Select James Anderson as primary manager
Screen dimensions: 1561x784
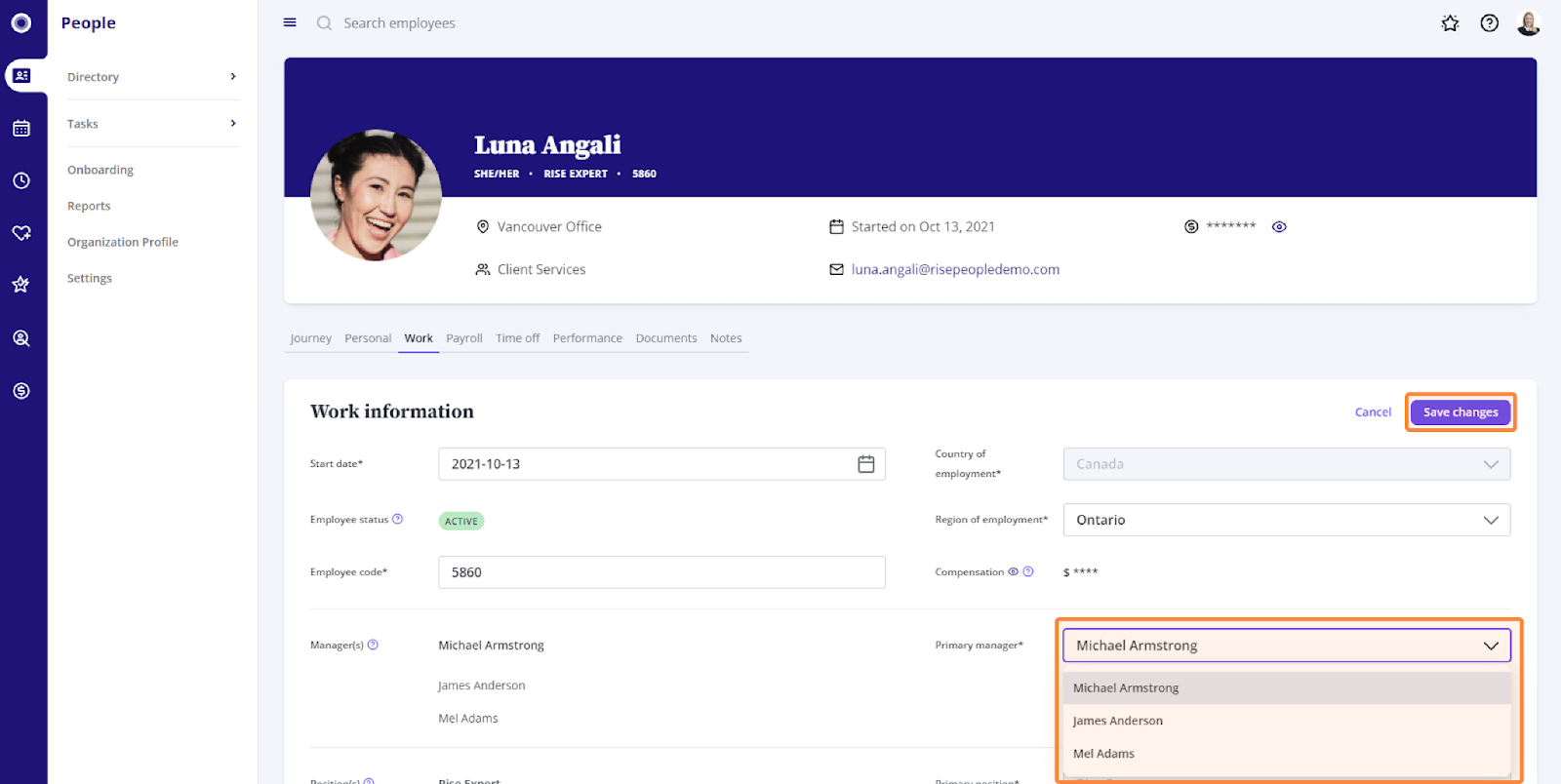[1287, 721]
